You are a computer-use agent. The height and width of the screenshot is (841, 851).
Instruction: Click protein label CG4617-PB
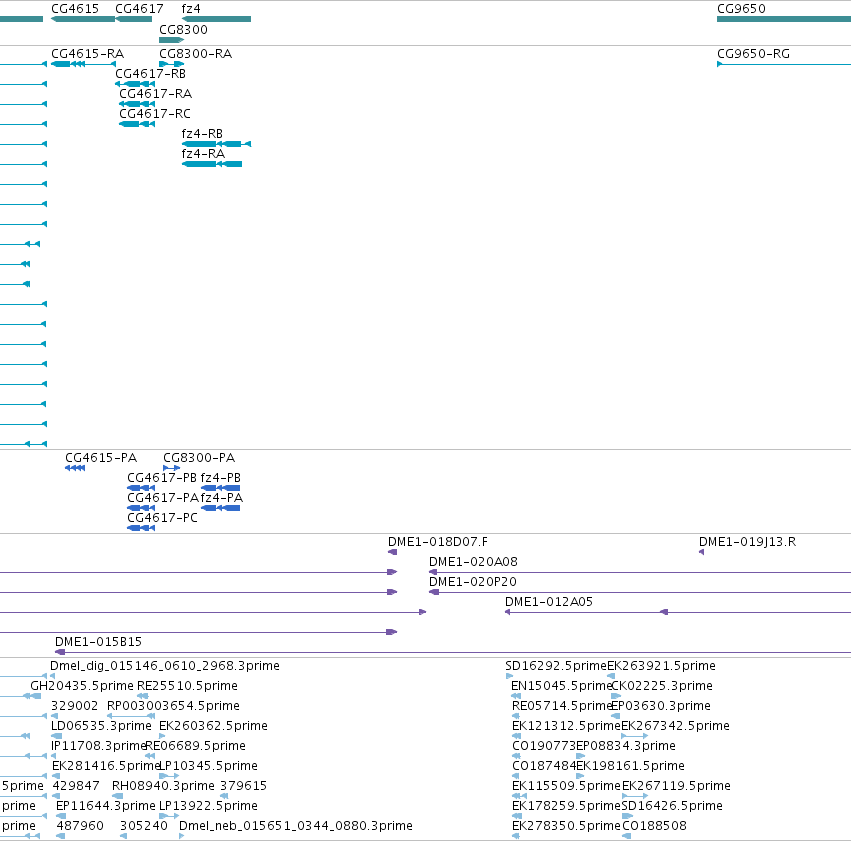162,478
